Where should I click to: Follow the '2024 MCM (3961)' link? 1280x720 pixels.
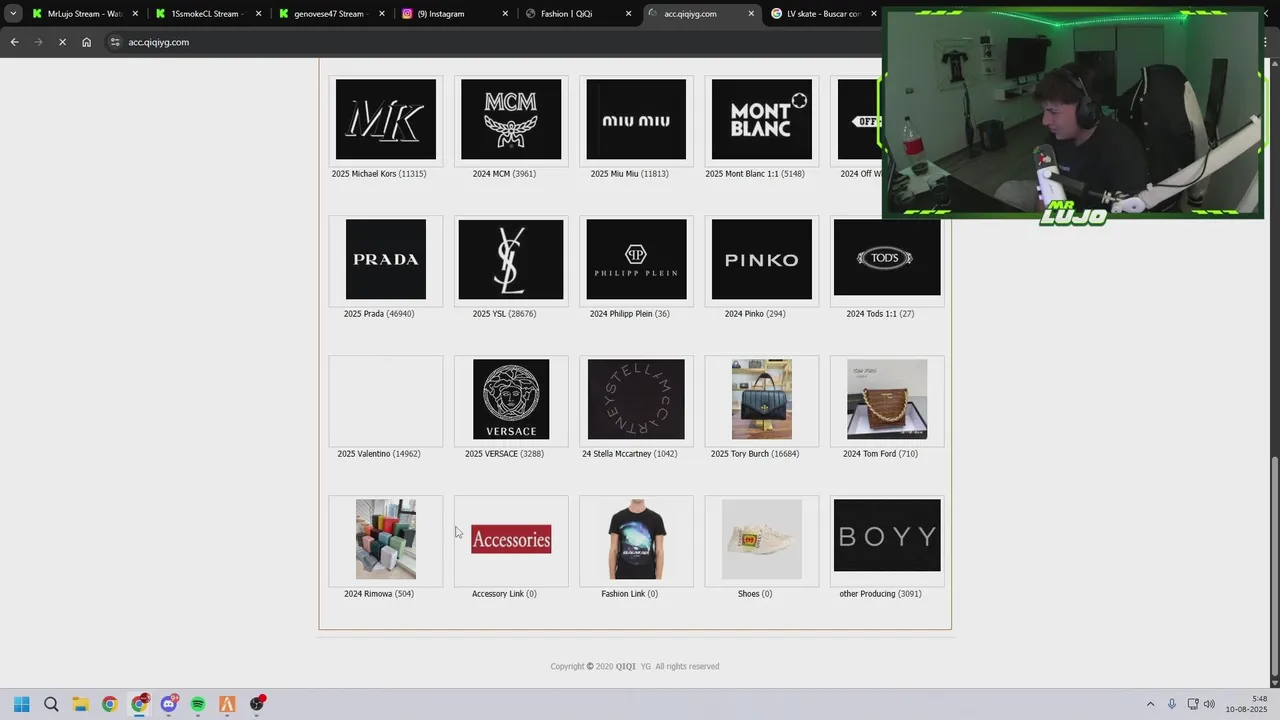[x=504, y=174]
